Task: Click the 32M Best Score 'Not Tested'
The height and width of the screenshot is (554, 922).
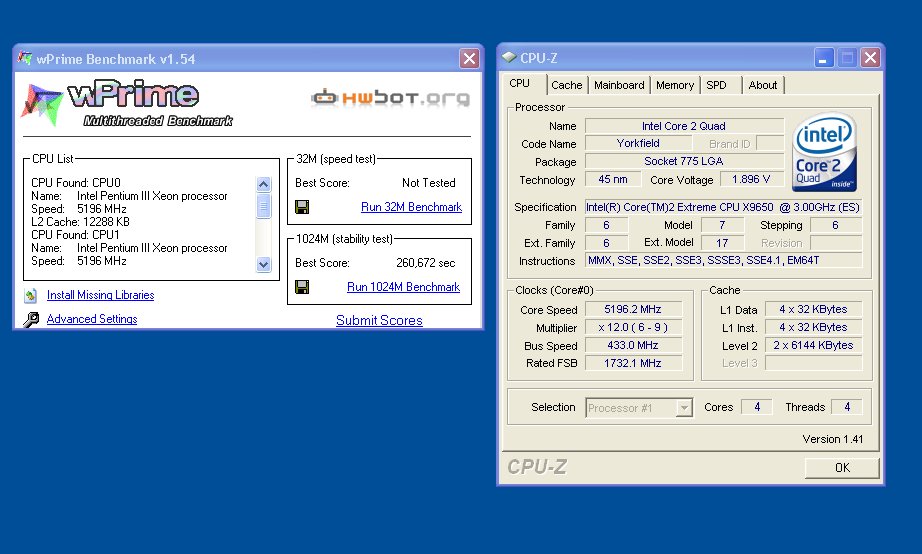Action: 429,183
